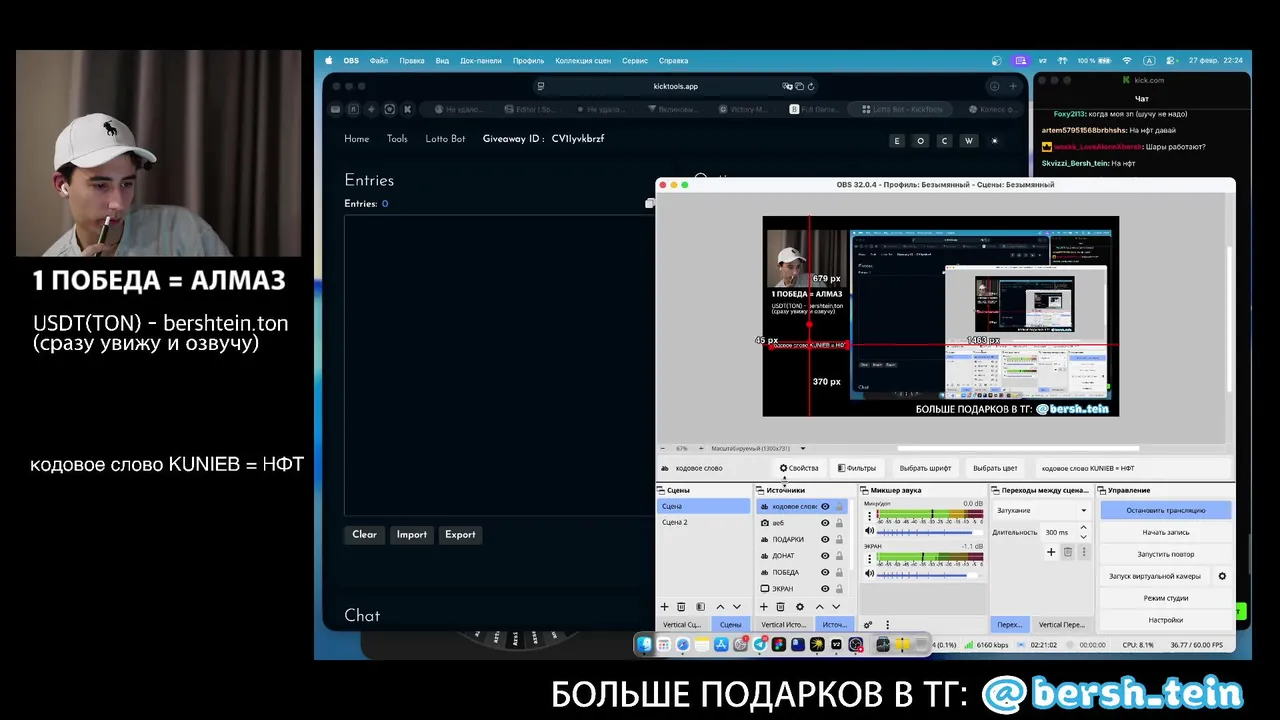This screenshot has width=1280, height=720.
Task: Open advanced audio settings gear in mixer
Action: pyautogui.click(x=868, y=625)
